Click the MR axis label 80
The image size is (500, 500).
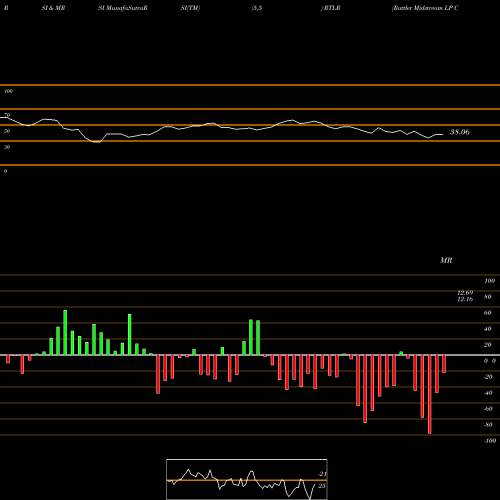(x=488, y=297)
